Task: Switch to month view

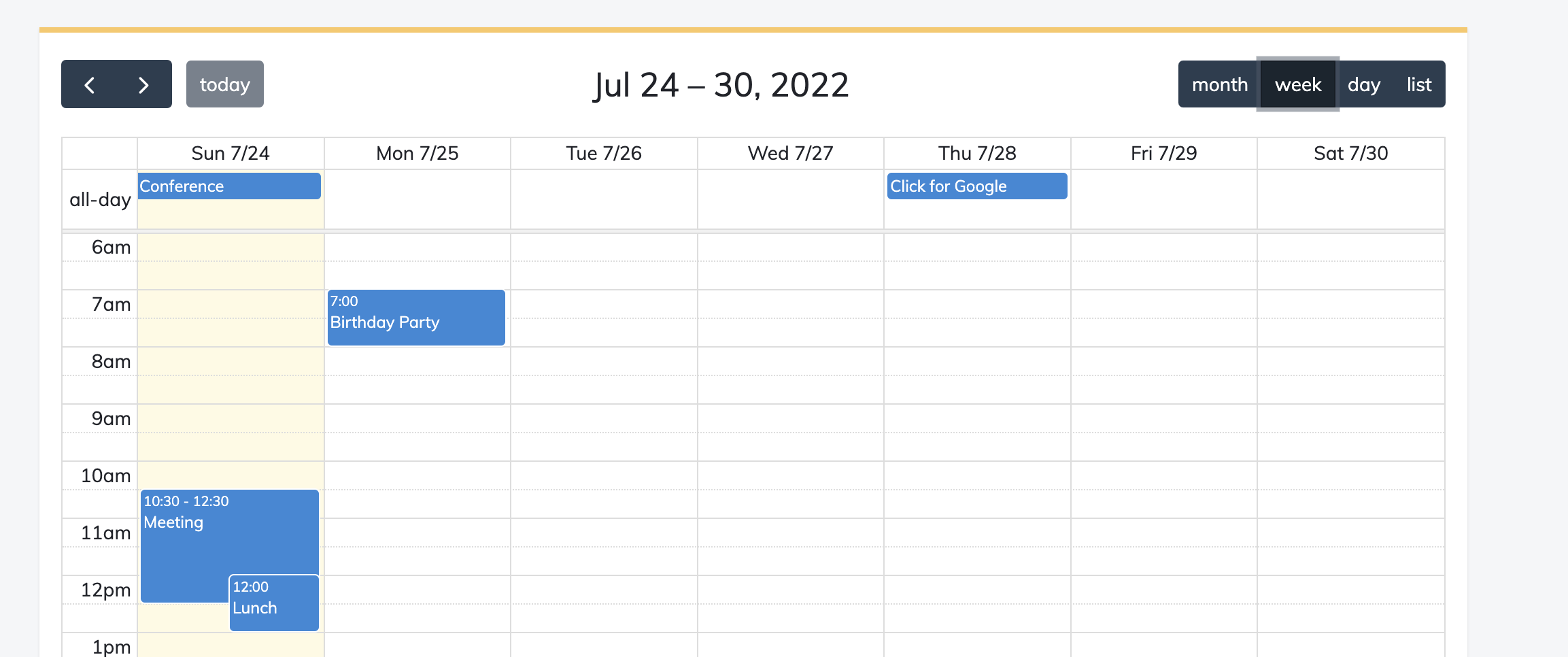Action: (1219, 84)
